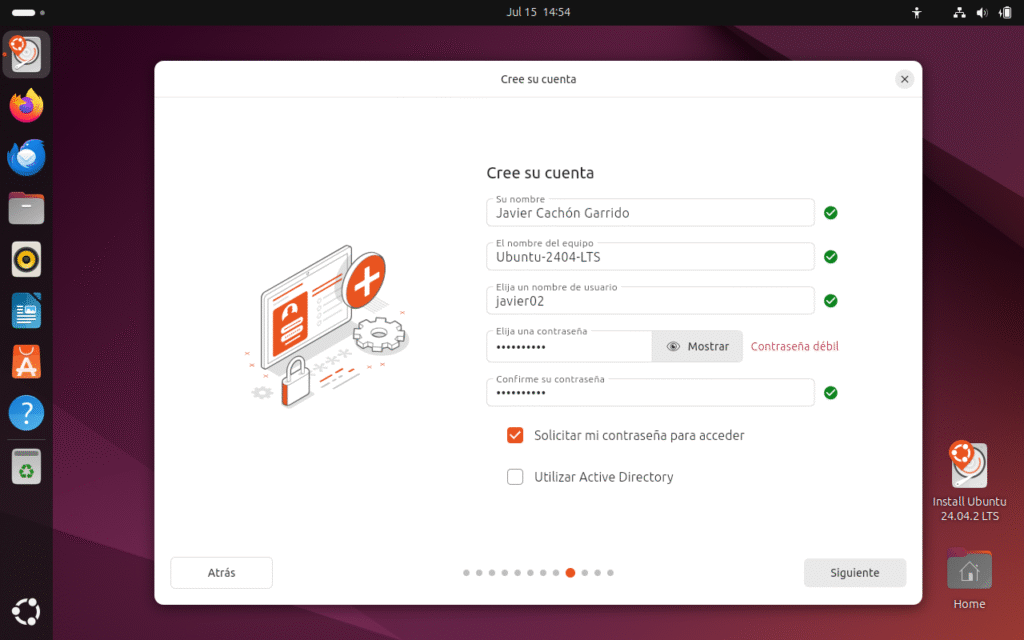The height and width of the screenshot is (640, 1024).
Task: Open the App Center in dock
Action: 26,362
